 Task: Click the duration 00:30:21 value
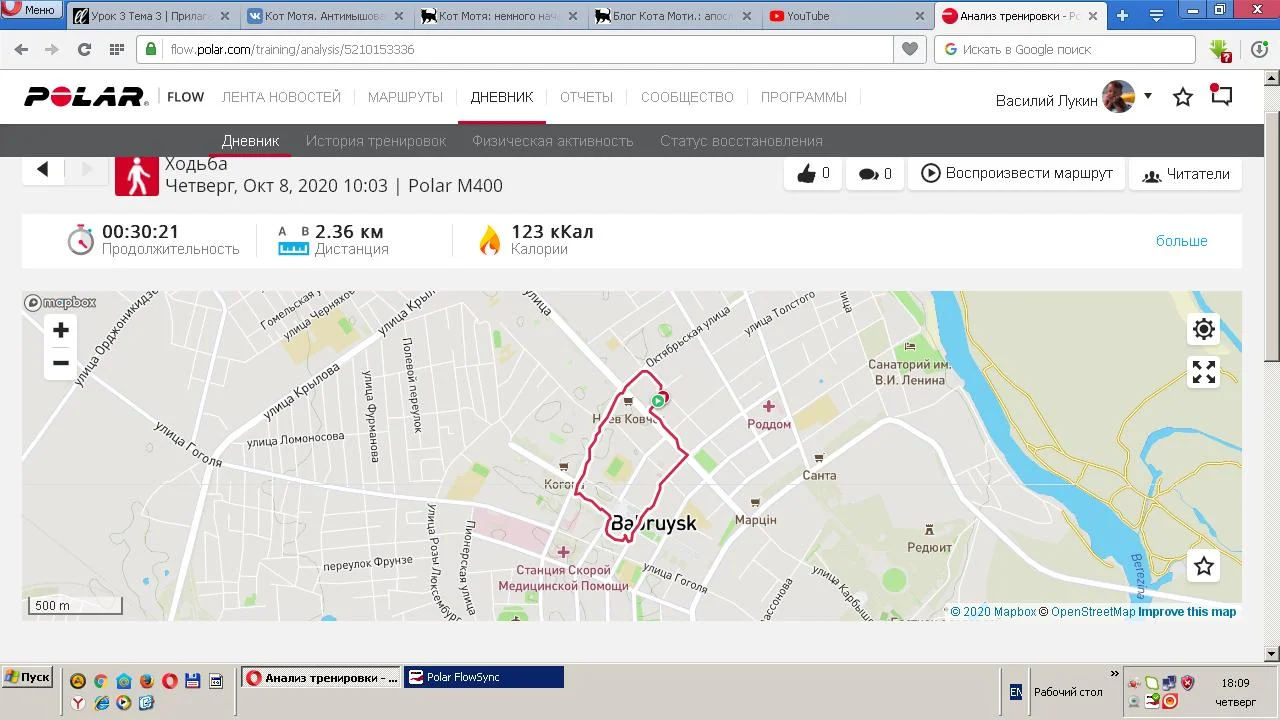tap(140, 232)
